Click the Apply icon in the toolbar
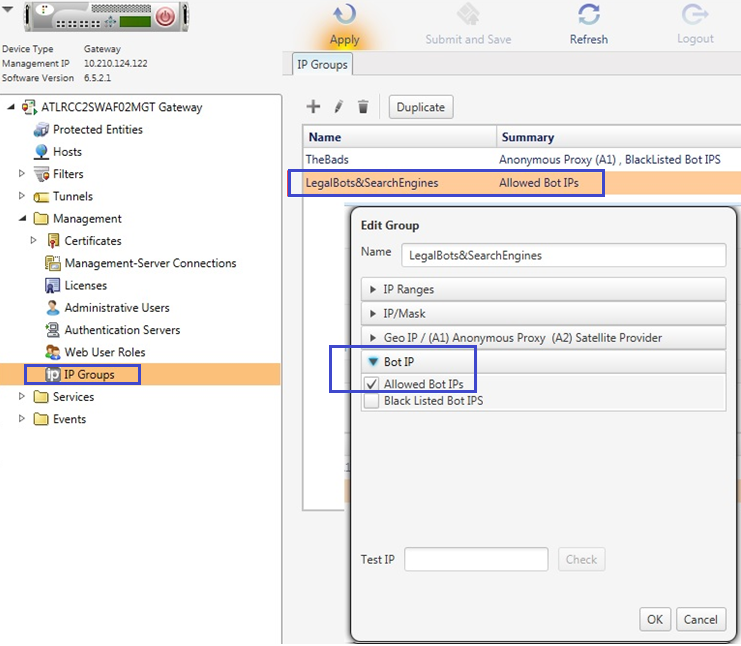The height and width of the screenshot is (646, 741). click(345, 15)
